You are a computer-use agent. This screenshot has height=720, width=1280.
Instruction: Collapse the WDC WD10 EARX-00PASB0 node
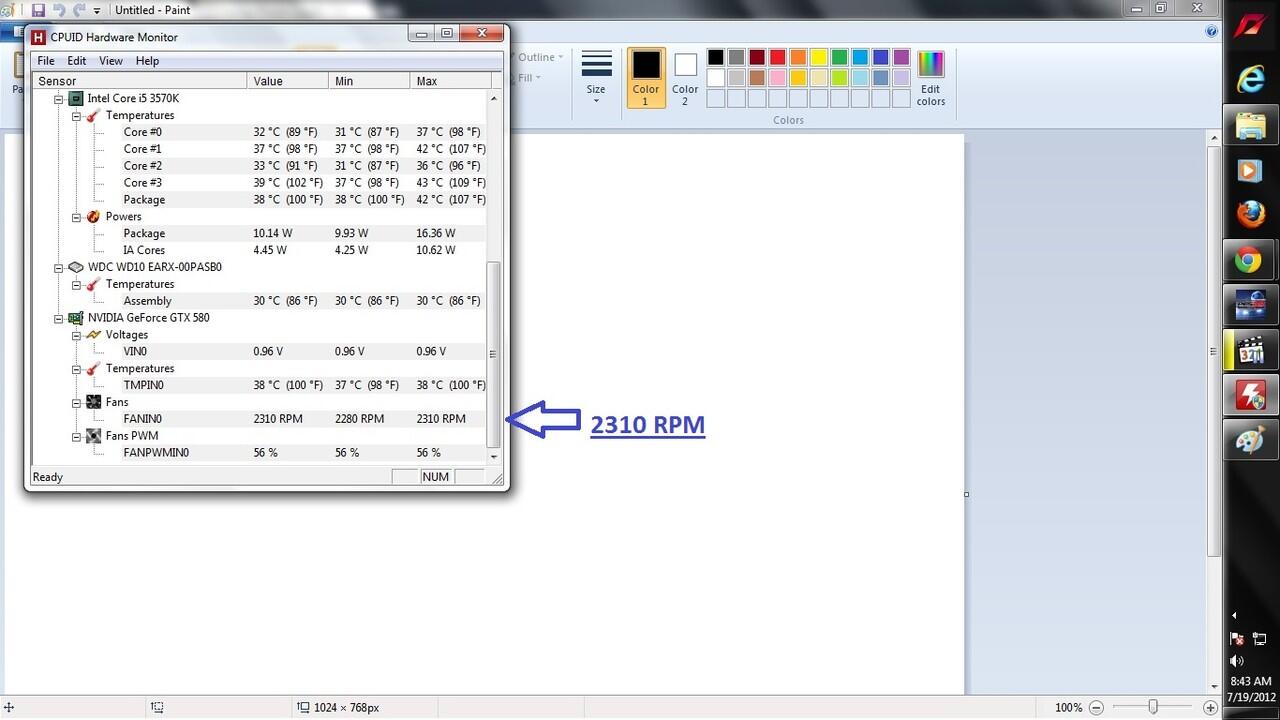(x=59, y=268)
